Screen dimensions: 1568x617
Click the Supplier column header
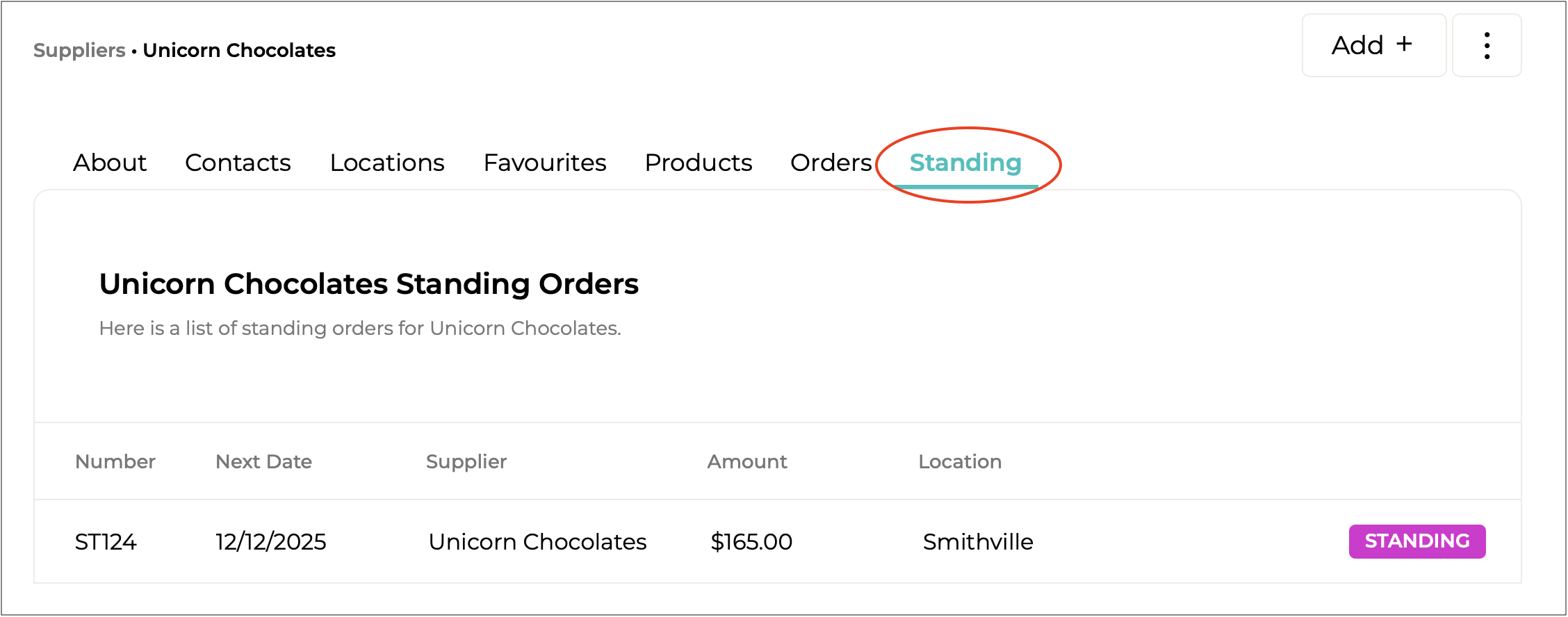click(x=466, y=462)
